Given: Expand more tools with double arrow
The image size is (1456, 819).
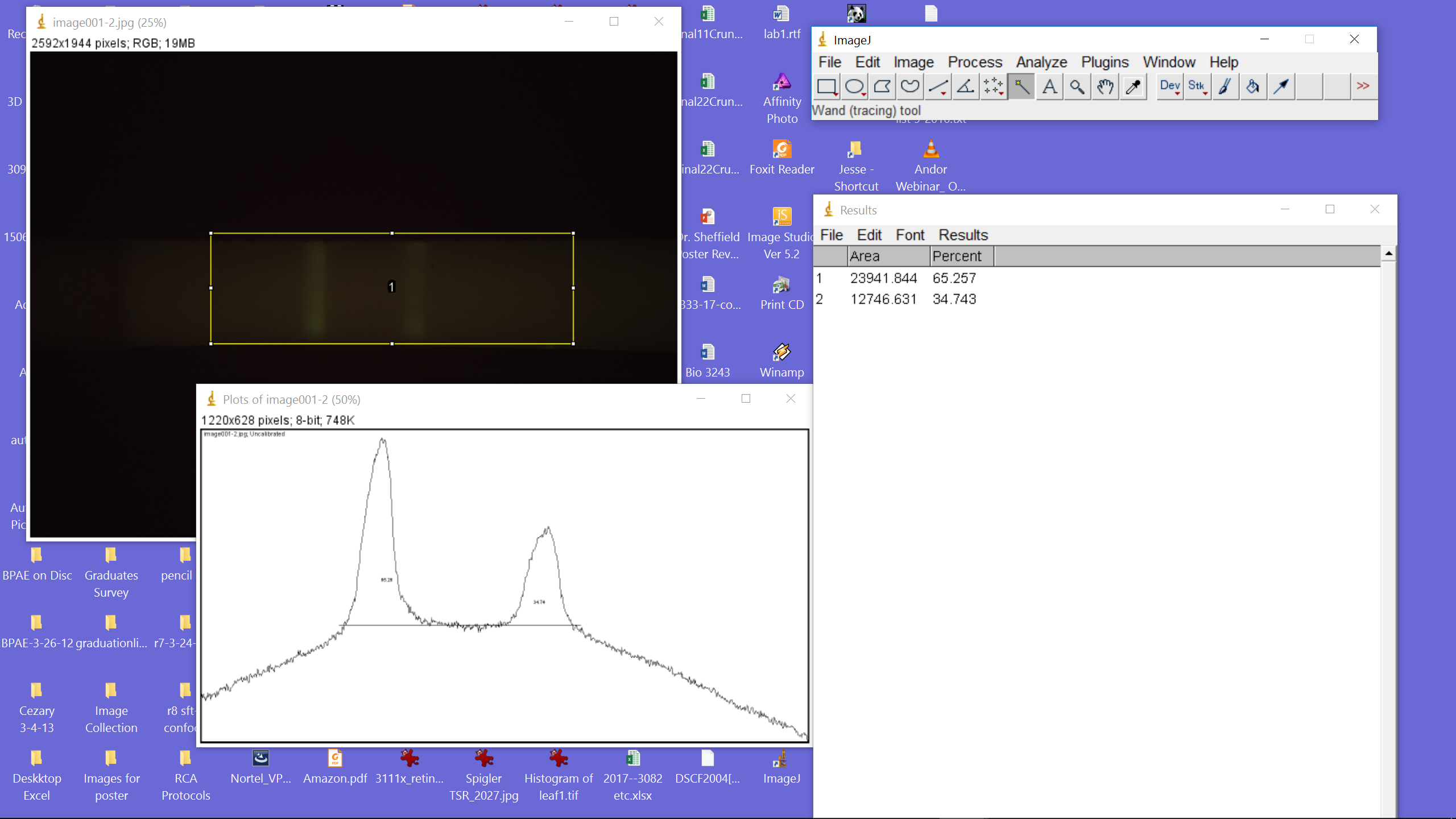Looking at the screenshot, I should [1363, 86].
